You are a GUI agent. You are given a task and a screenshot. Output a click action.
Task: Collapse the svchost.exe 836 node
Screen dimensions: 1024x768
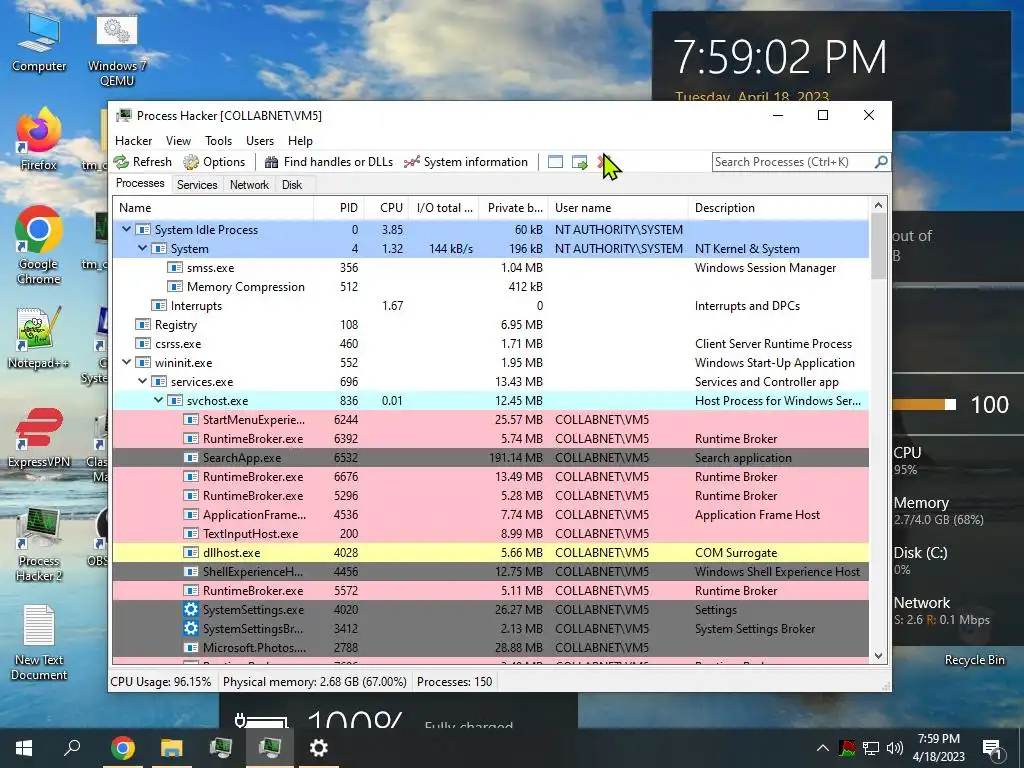(x=159, y=400)
